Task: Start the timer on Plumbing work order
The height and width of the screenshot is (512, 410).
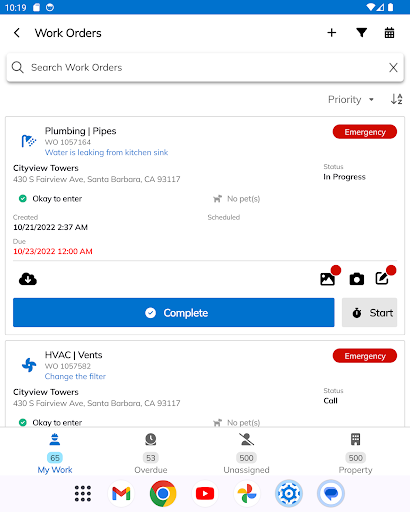Action: click(369, 313)
